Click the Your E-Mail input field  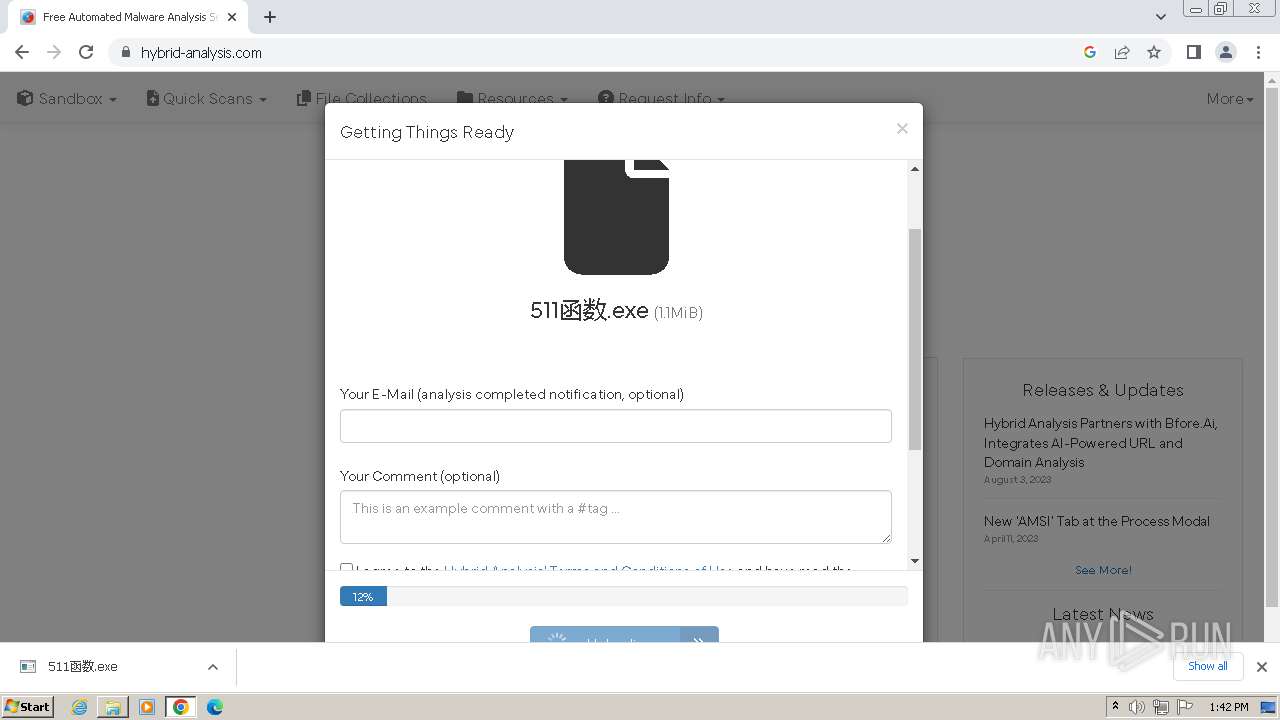616,426
